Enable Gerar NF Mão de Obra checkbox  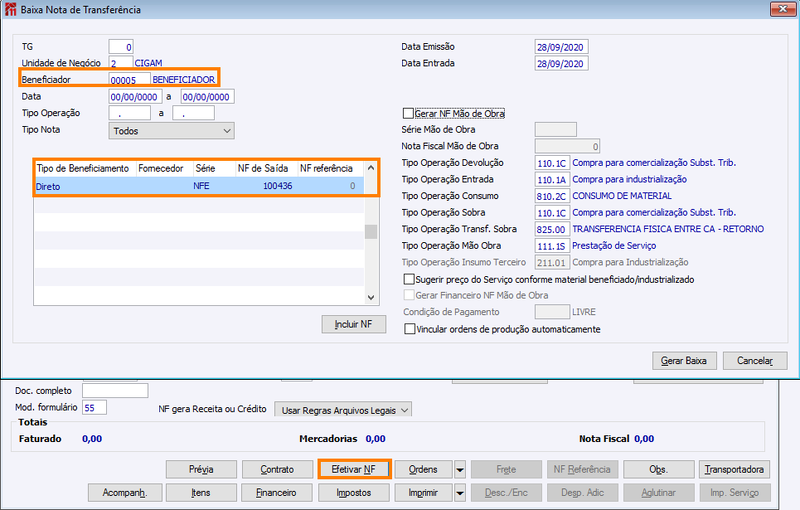409,113
